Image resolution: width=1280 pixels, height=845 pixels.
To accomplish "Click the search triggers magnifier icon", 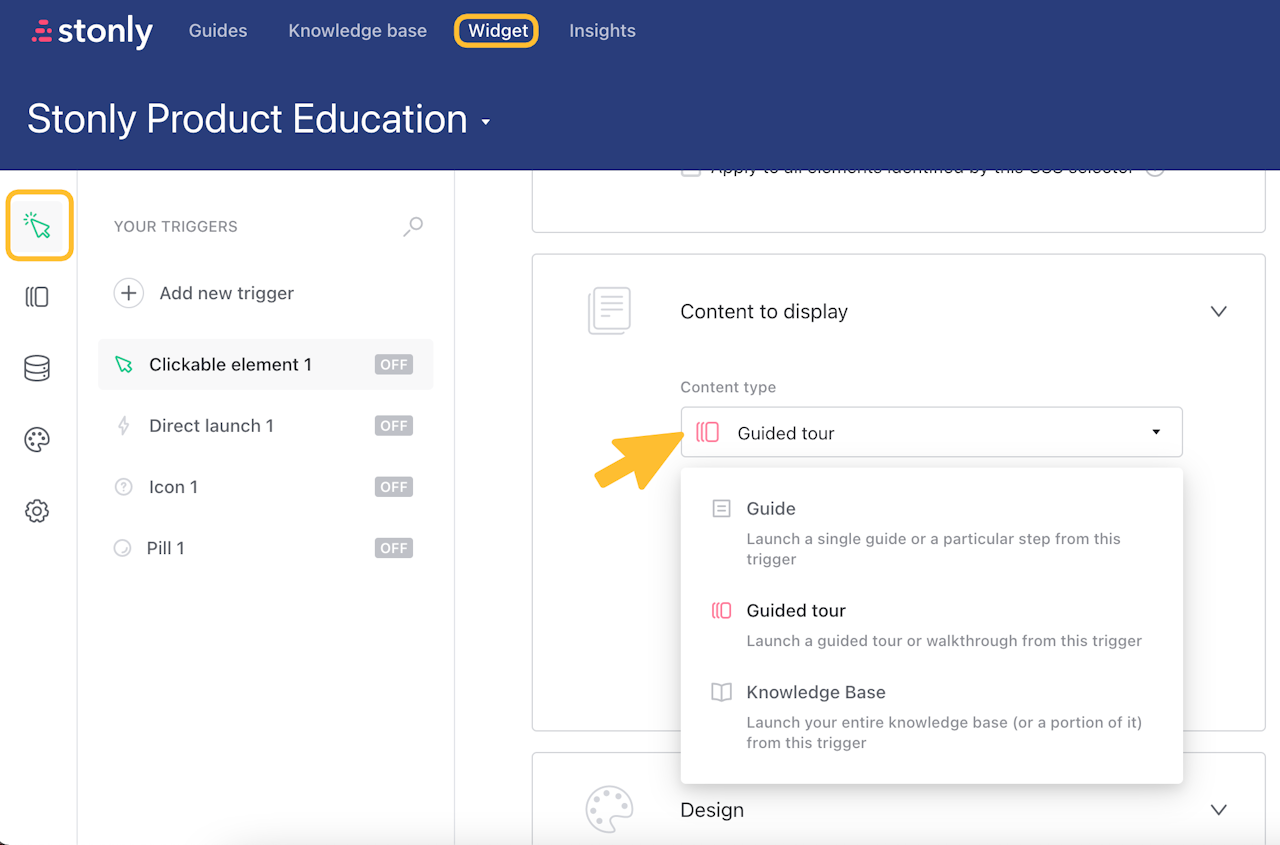I will [413, 227].
